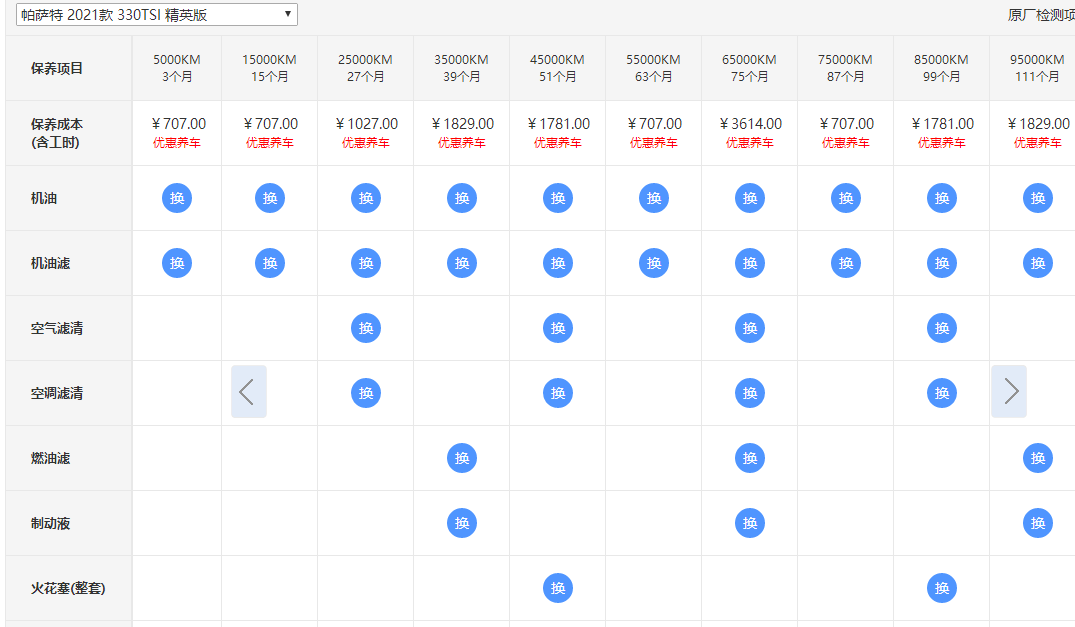Click 空气滤清 换 icon under 85000KM

tap(942, 328)
